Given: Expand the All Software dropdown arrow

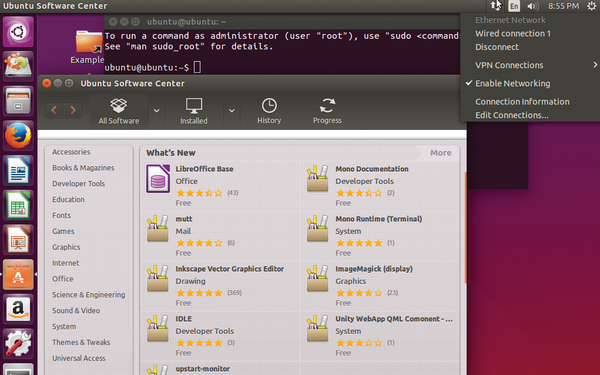Looking at the screenshot, I should tap(156, 111).
